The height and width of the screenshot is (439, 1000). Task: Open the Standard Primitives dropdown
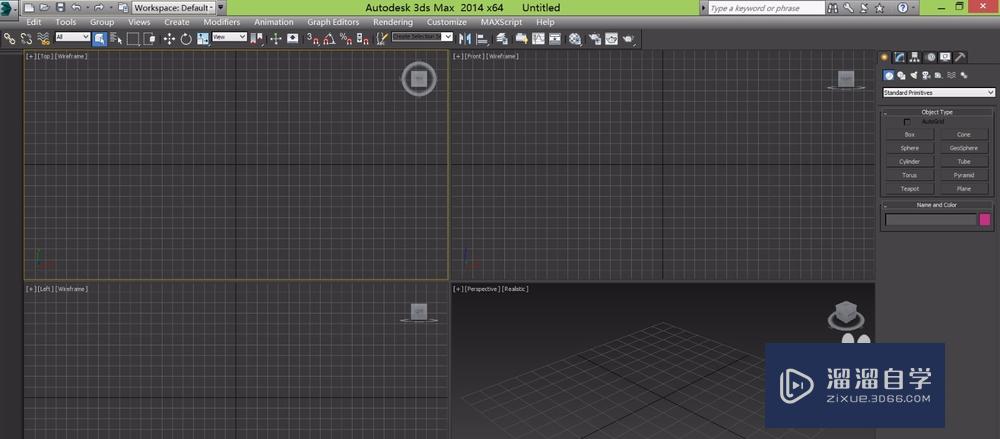[938, 92]
